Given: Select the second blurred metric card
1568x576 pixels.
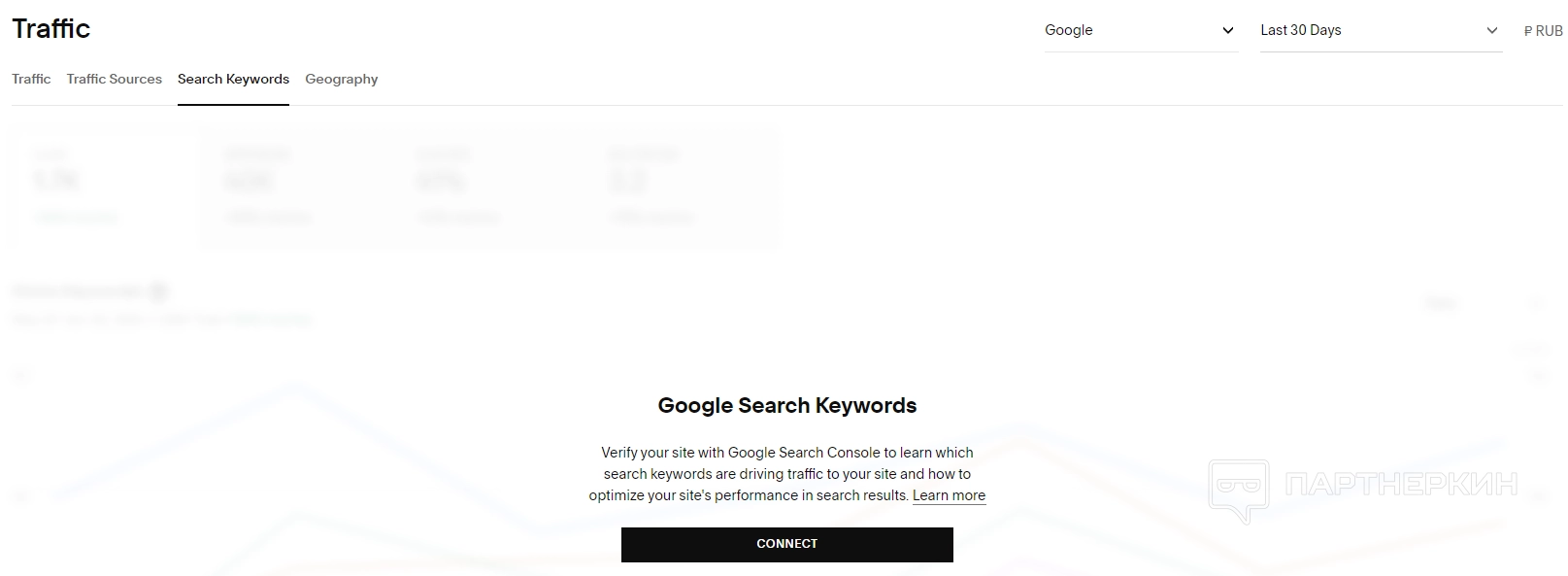Looking at the screenshot, I should click(x=296, y=187).
